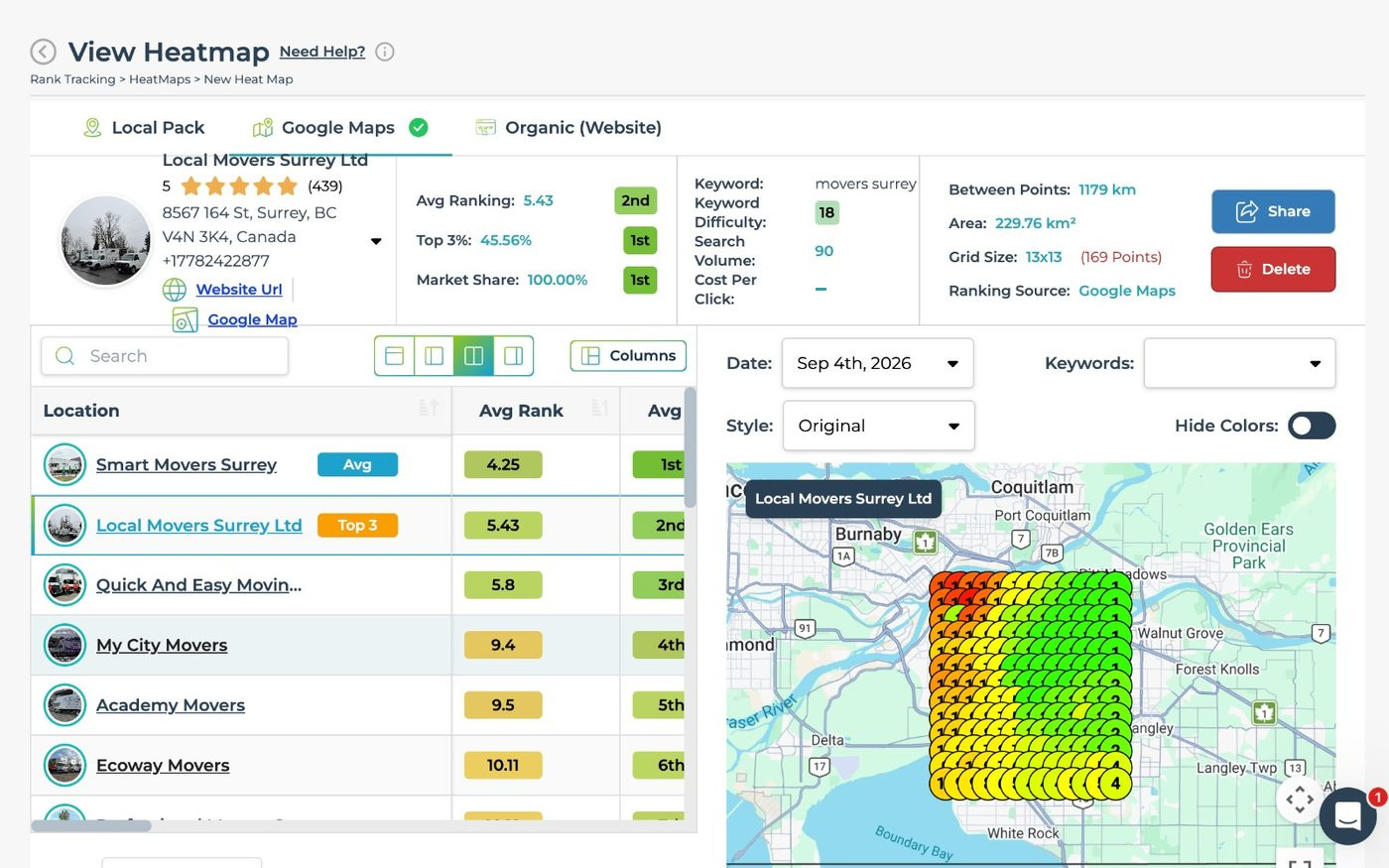1389x868 pixels.
Task: Expand the business address dropdown arrow
Action: pyautogui.click(x=376, y=241)
